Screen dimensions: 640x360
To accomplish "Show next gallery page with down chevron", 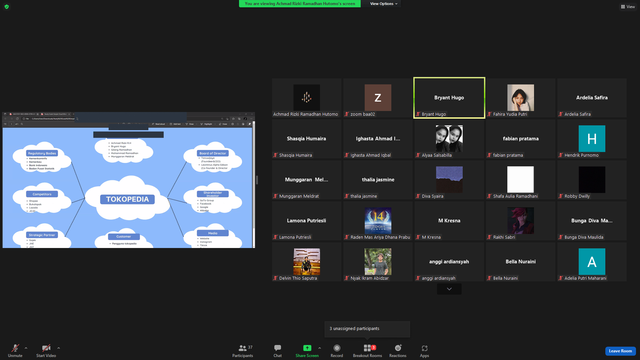I will tap(449, 289).
